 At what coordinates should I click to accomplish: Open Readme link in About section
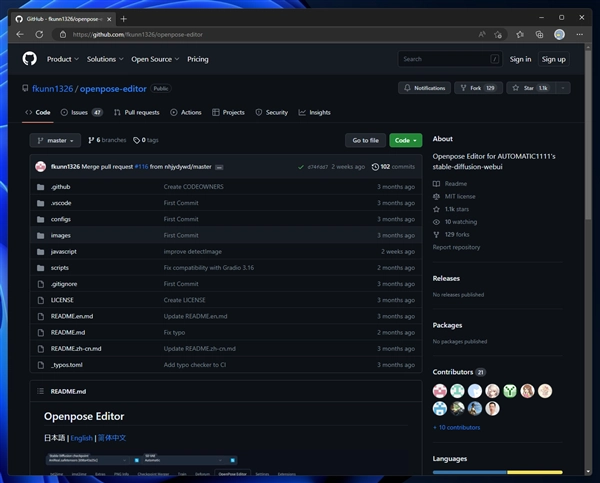450,184
